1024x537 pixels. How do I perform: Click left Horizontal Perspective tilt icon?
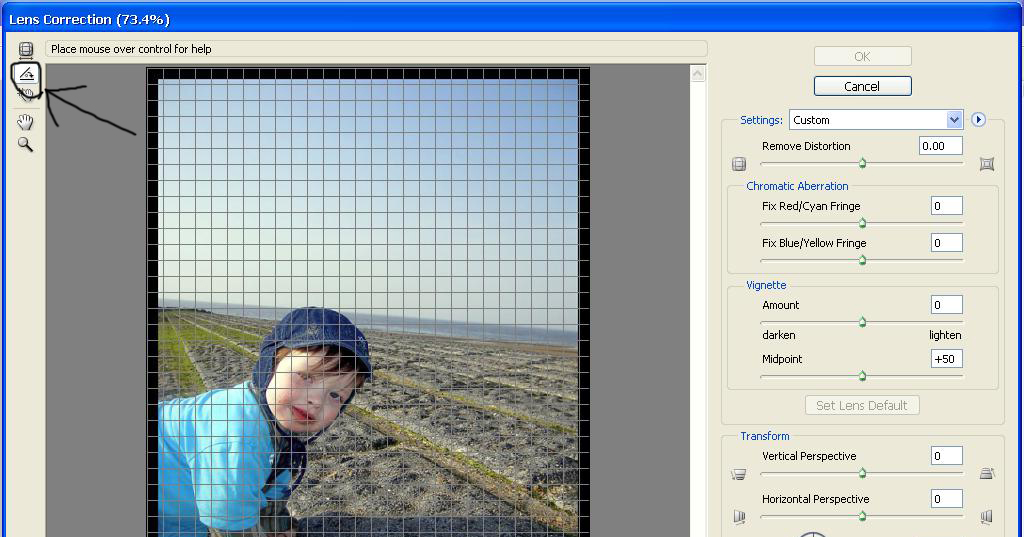pos(739,517)
